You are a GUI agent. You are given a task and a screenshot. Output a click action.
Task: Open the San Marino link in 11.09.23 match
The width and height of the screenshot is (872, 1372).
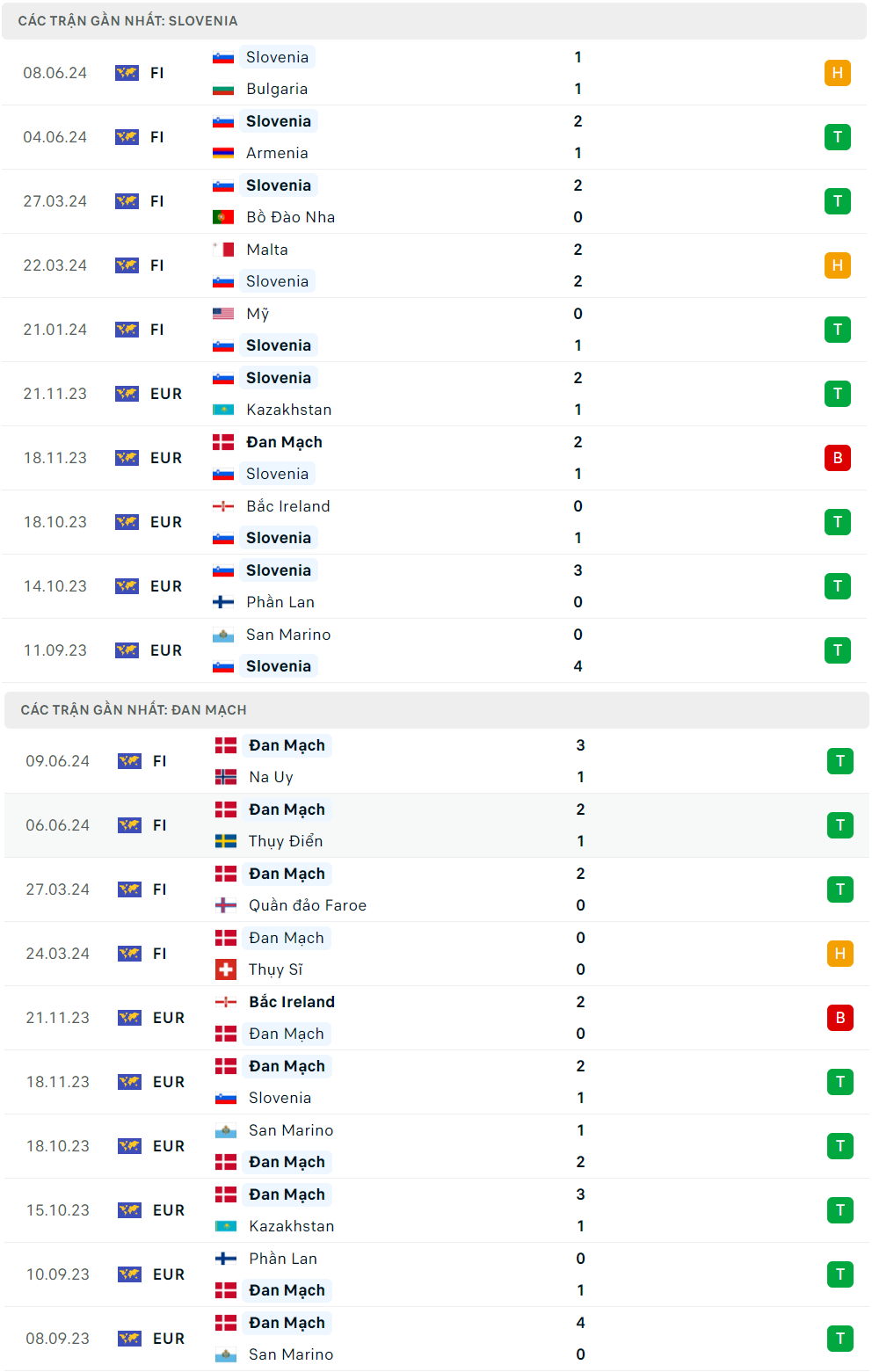(x=288, y=635)
